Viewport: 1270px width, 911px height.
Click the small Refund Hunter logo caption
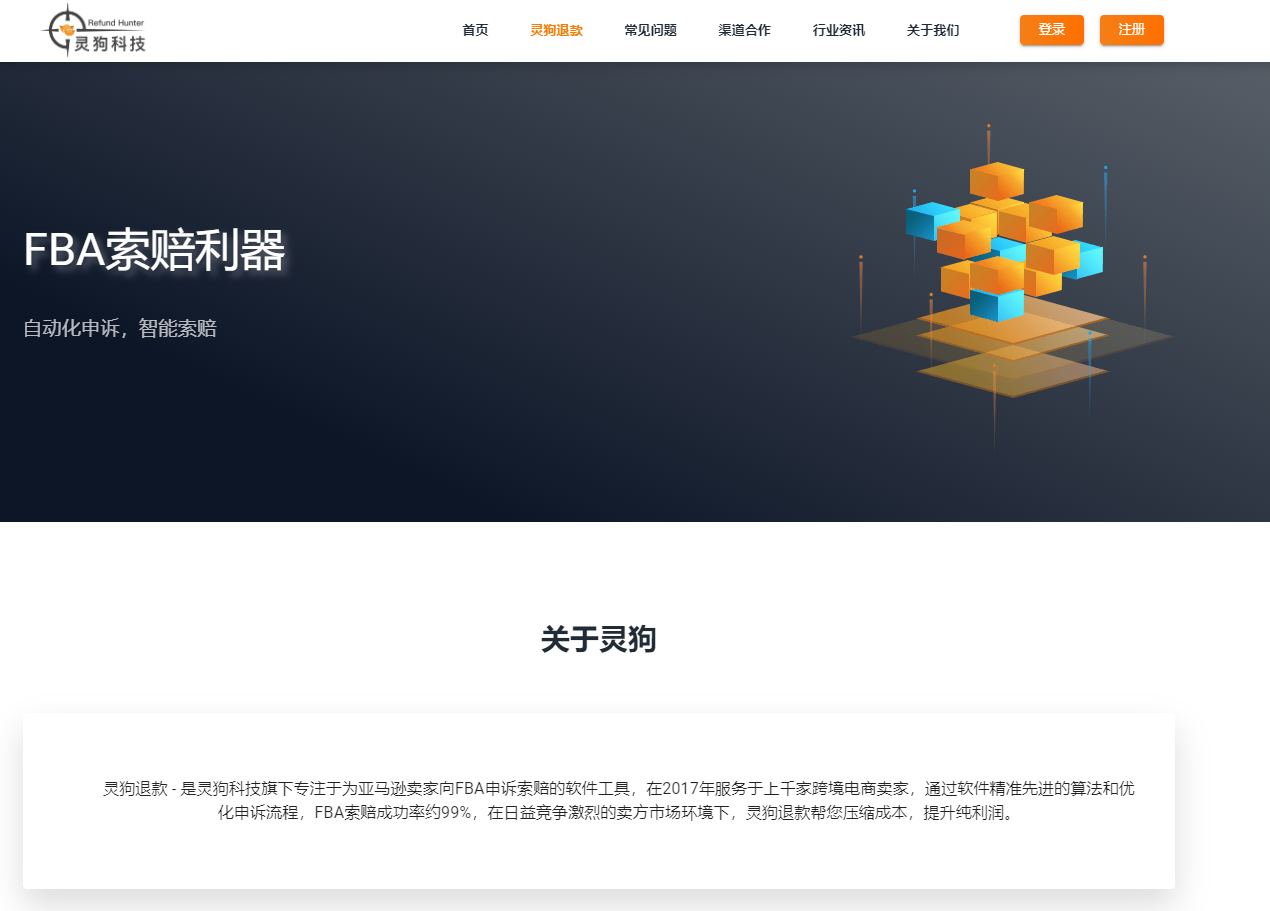tap(116, 21)
